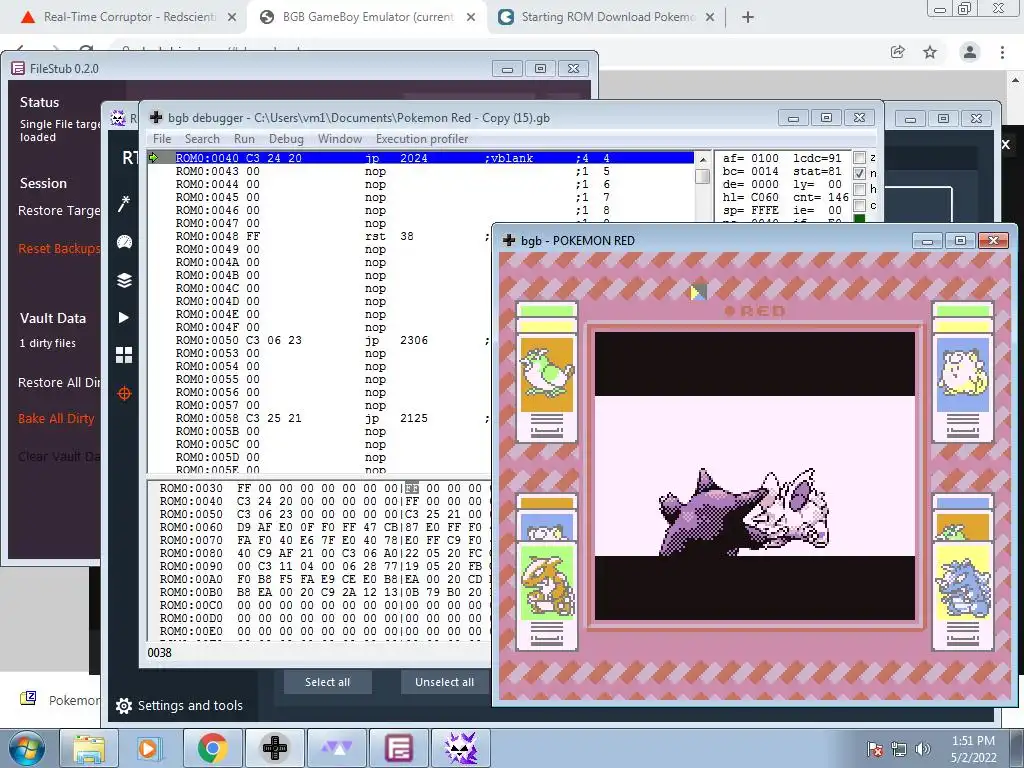Open the Window menu in bgb debugger
The height and width of the screenshot is (768, 1024).
coord(340,138)
